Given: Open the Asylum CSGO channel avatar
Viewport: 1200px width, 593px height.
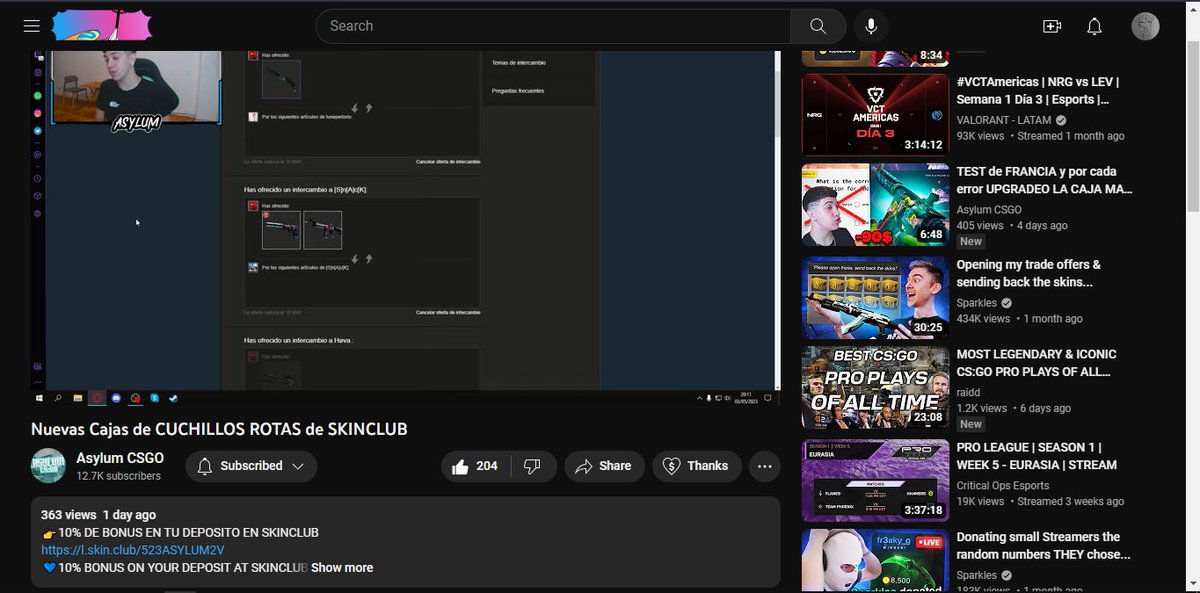Looking at the screenshot, I should [x=49, y=468].
